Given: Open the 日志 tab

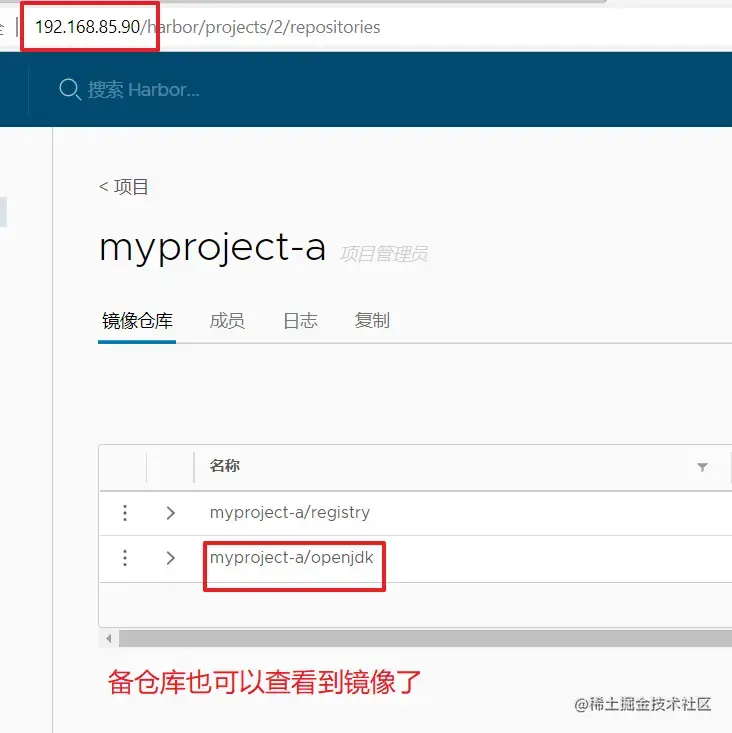Looking at the screenshot, I should coord(300,321).
